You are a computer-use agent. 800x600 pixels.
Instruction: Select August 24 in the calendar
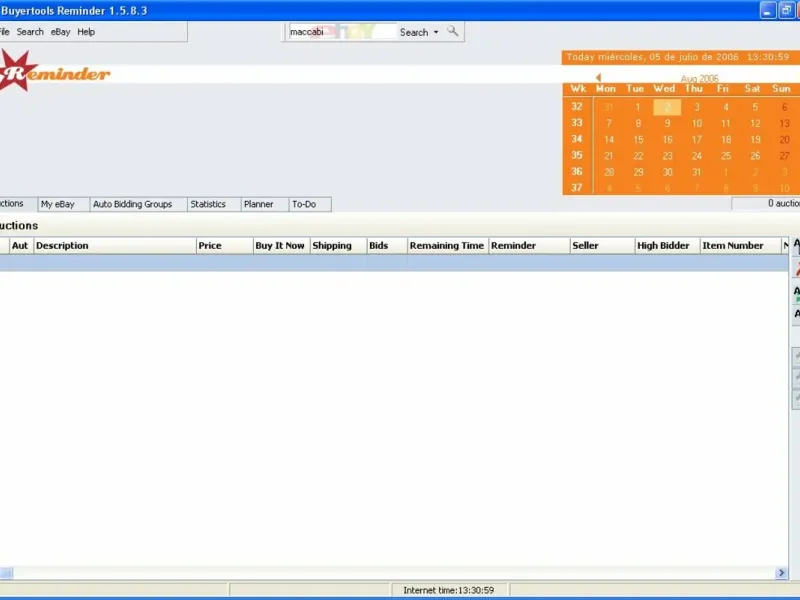pos(696,156)
